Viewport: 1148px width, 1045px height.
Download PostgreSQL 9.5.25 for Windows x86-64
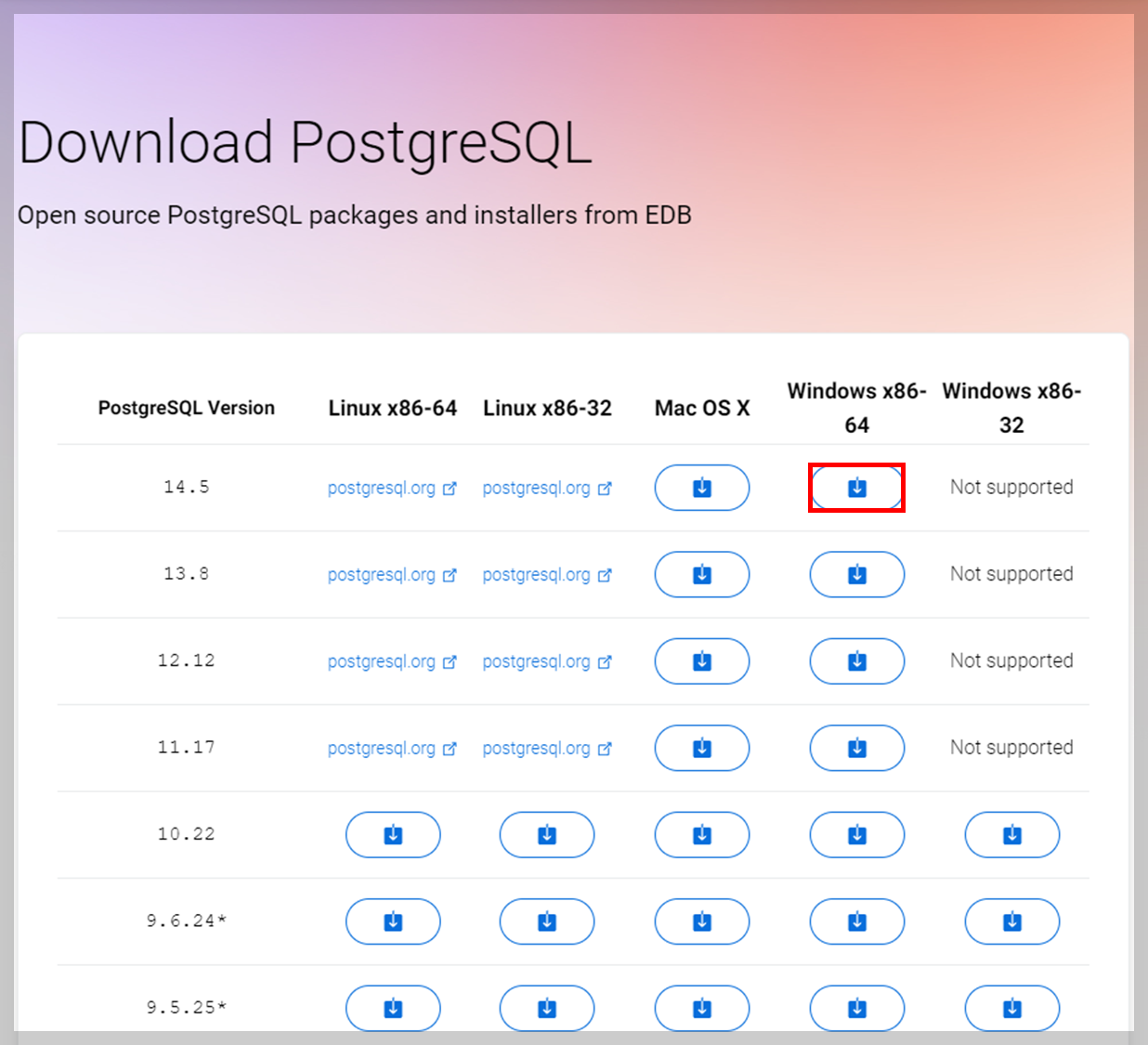tap(856, 1008)
